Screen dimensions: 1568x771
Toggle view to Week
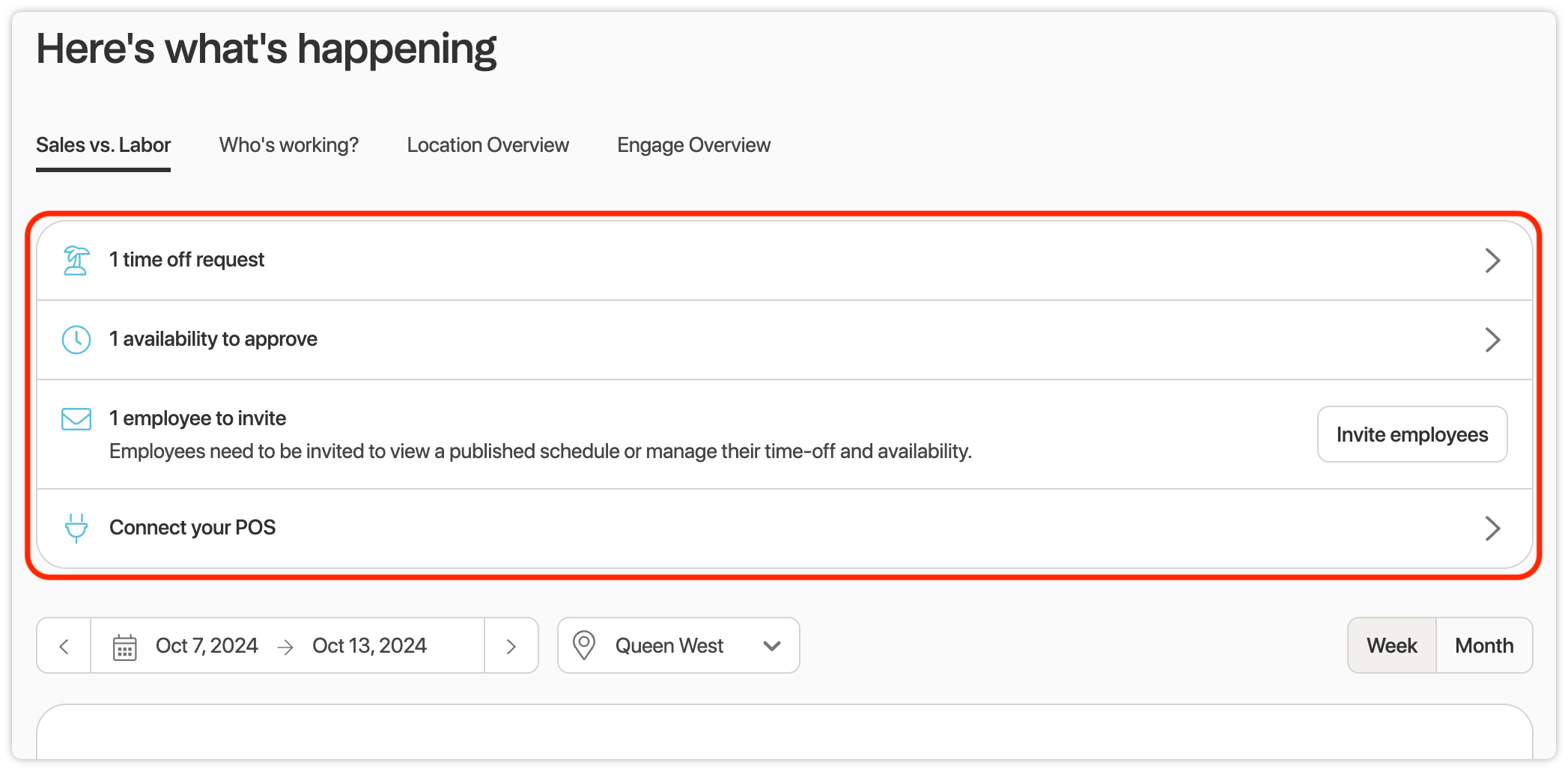click(1391, 646)
